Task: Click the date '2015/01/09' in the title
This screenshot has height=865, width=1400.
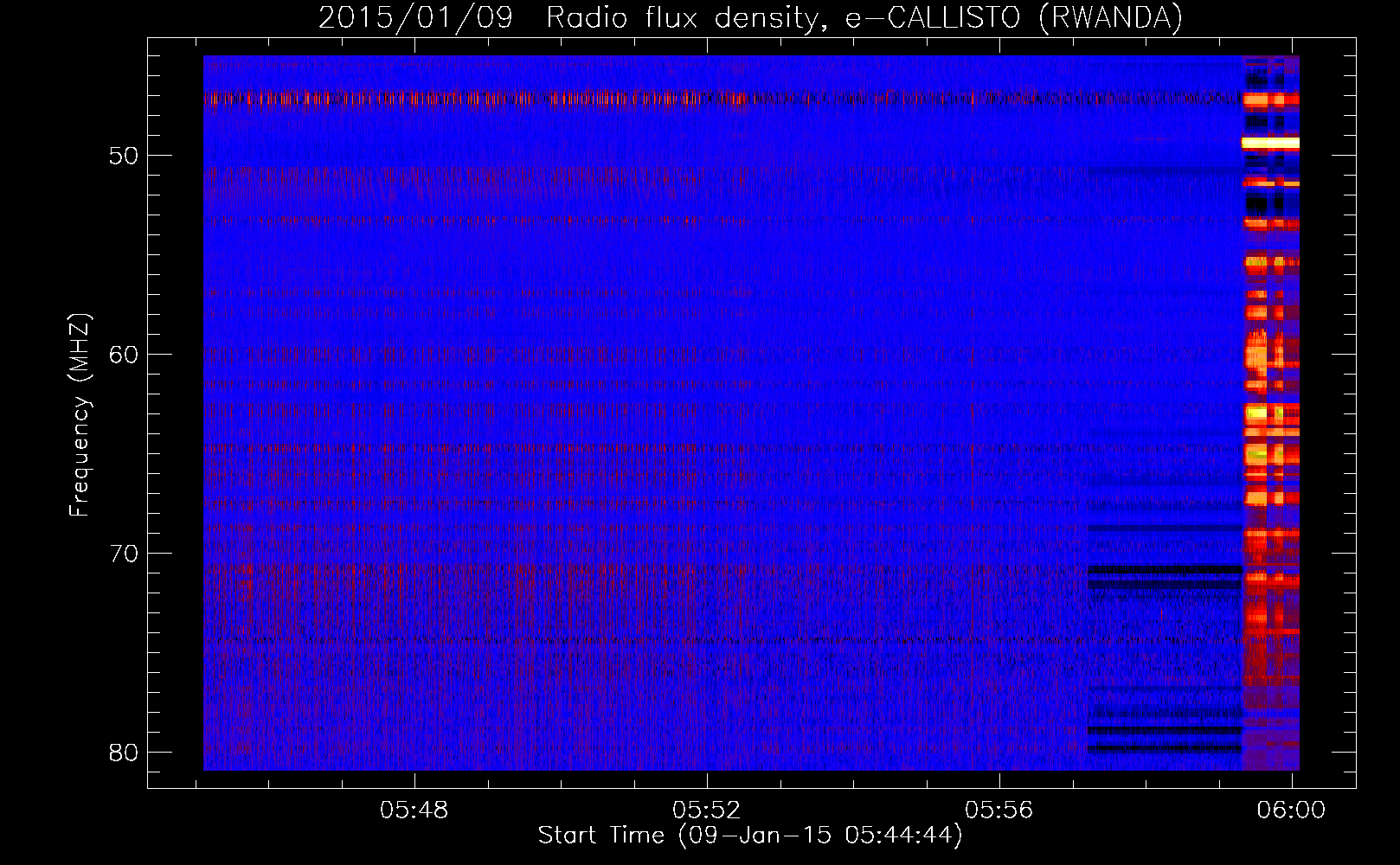Action: click(x=416, y=17)
